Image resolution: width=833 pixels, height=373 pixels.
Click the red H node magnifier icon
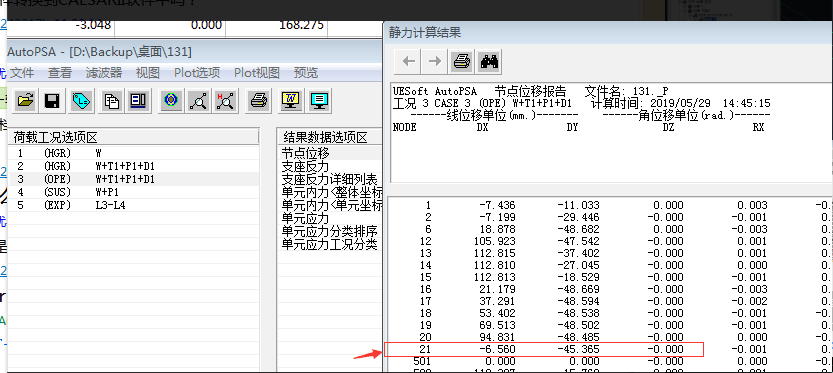tap(226, 100)
